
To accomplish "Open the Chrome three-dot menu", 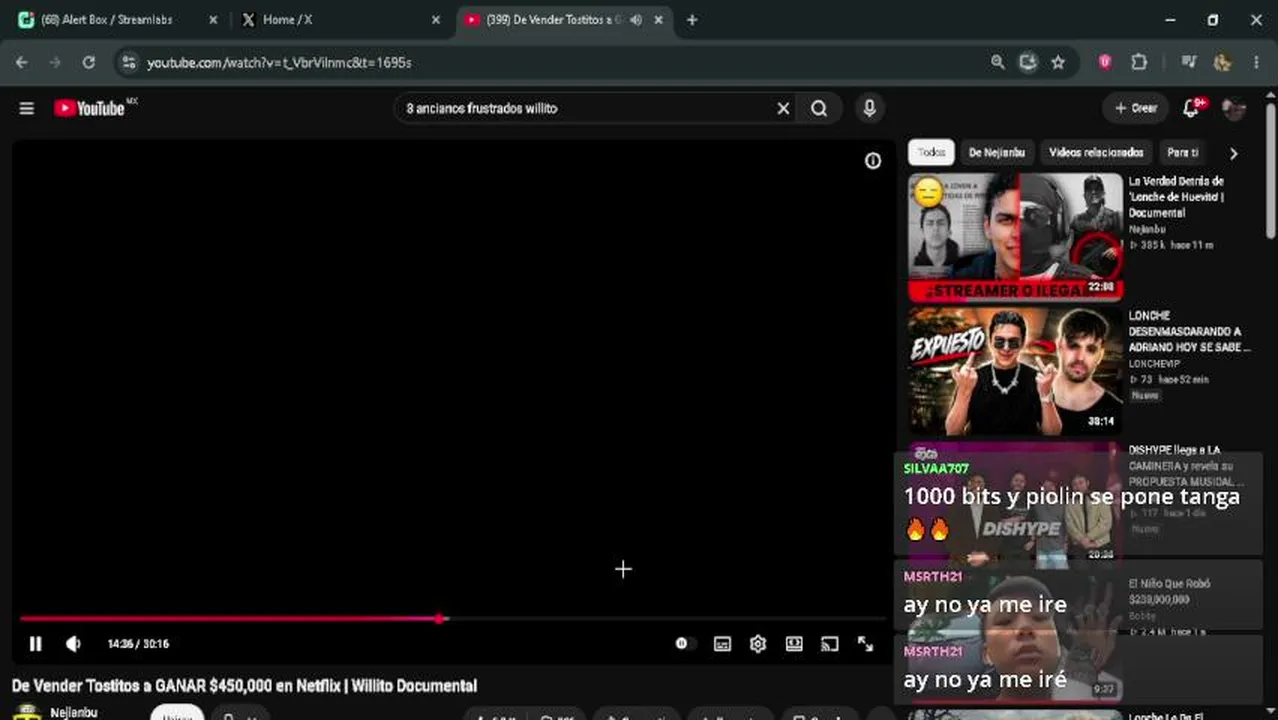I will [x=1256, y=62].
